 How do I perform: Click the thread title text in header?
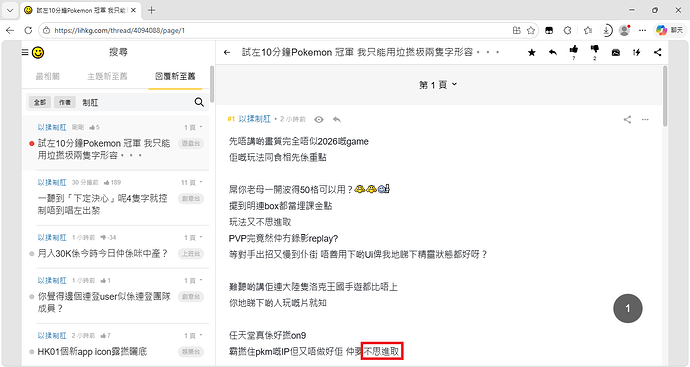coord(370,52)
